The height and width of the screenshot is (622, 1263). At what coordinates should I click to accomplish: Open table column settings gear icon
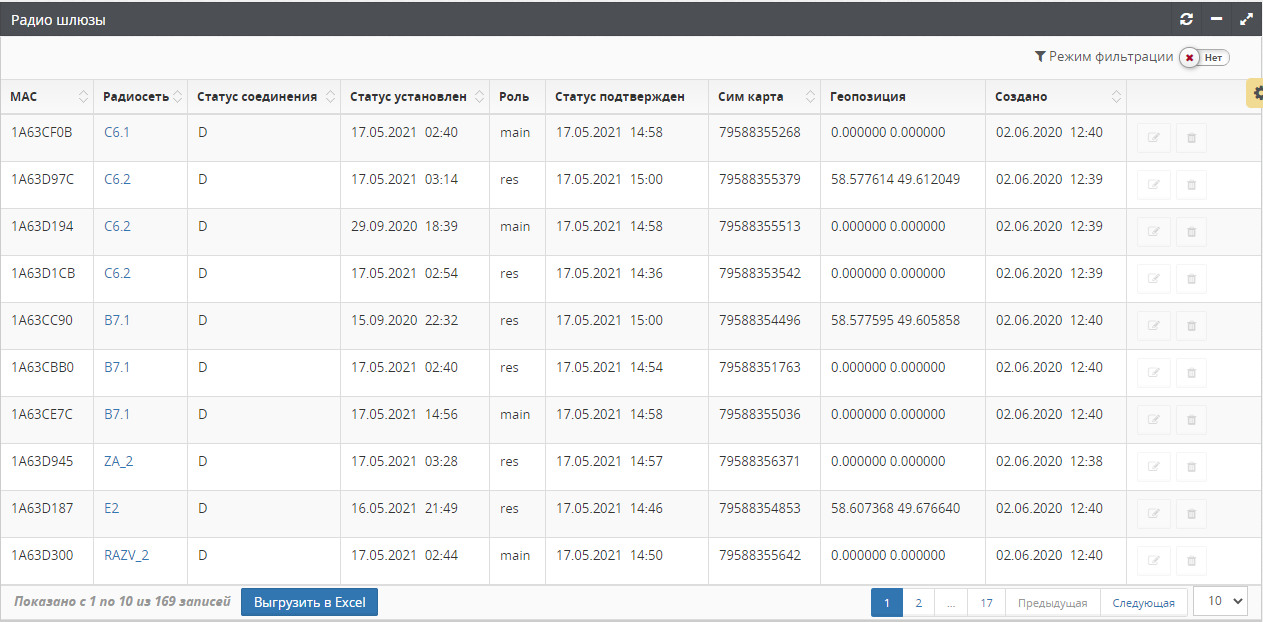[x=1256, y=93]
